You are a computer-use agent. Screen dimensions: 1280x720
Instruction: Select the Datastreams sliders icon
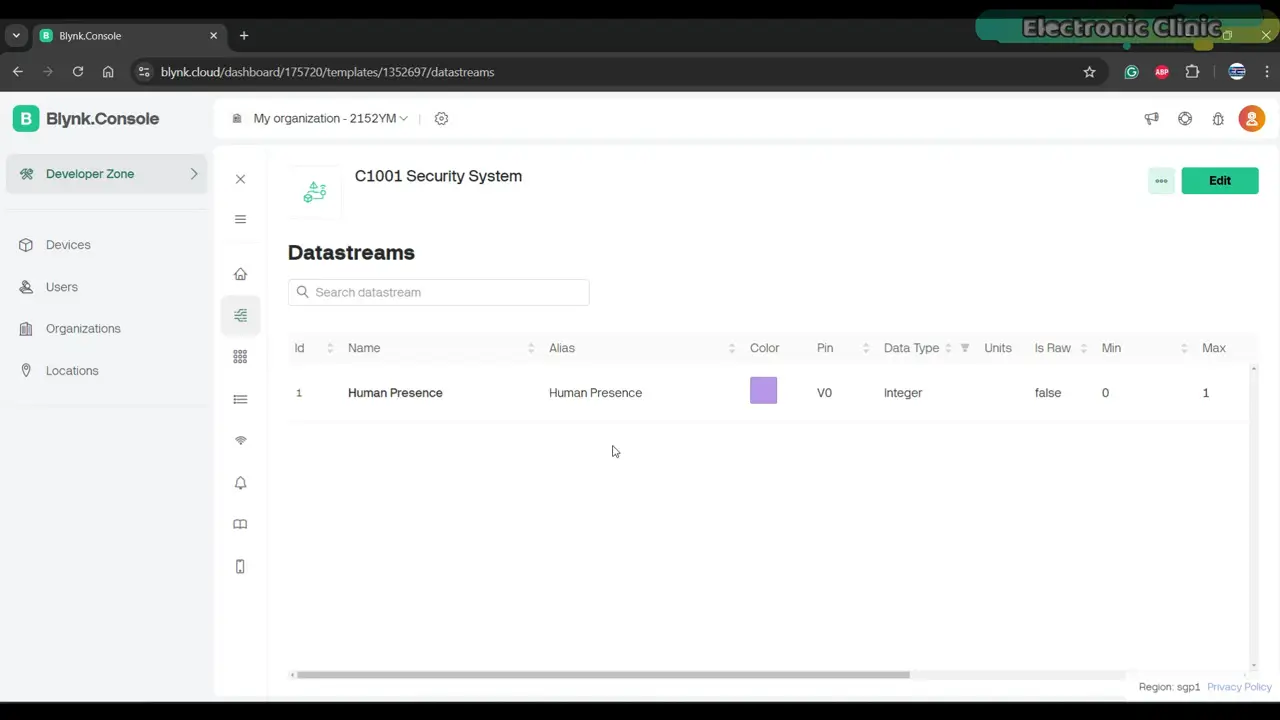click(x=240, y=316)
